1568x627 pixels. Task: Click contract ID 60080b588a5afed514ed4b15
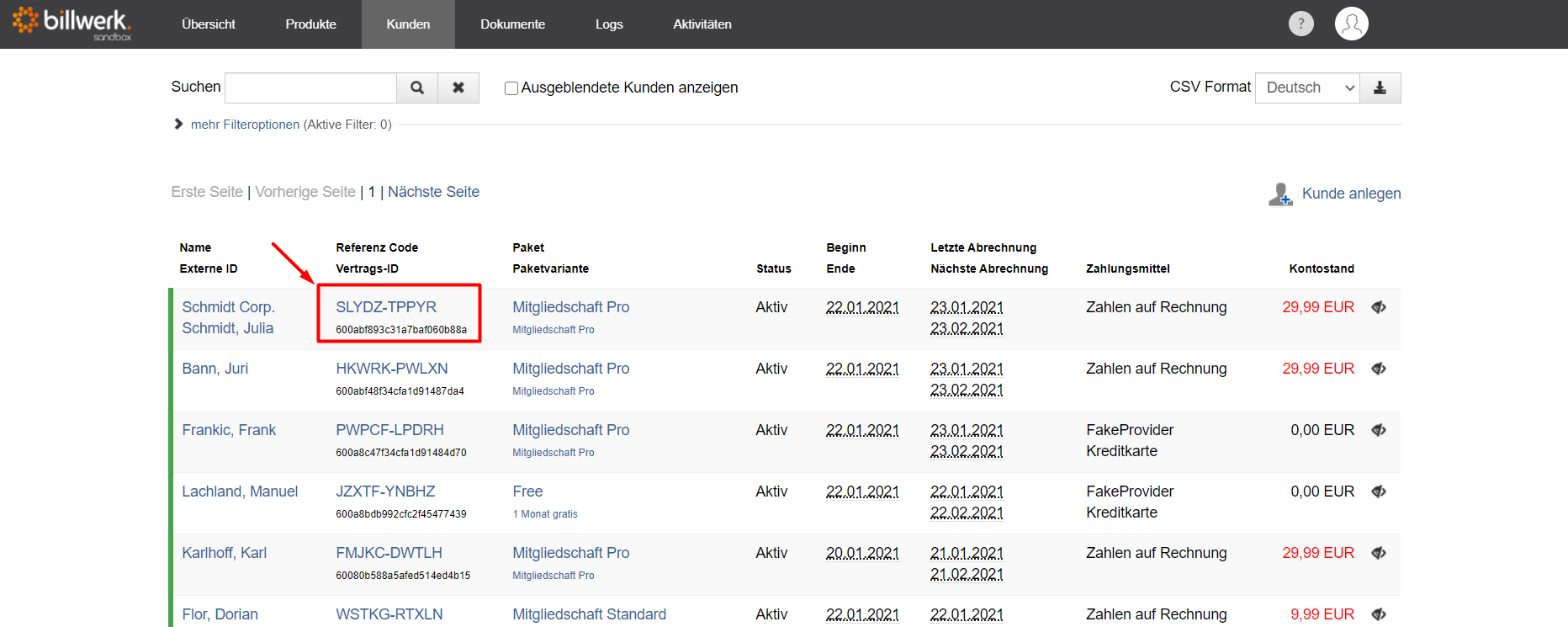[x=403, y=576]
